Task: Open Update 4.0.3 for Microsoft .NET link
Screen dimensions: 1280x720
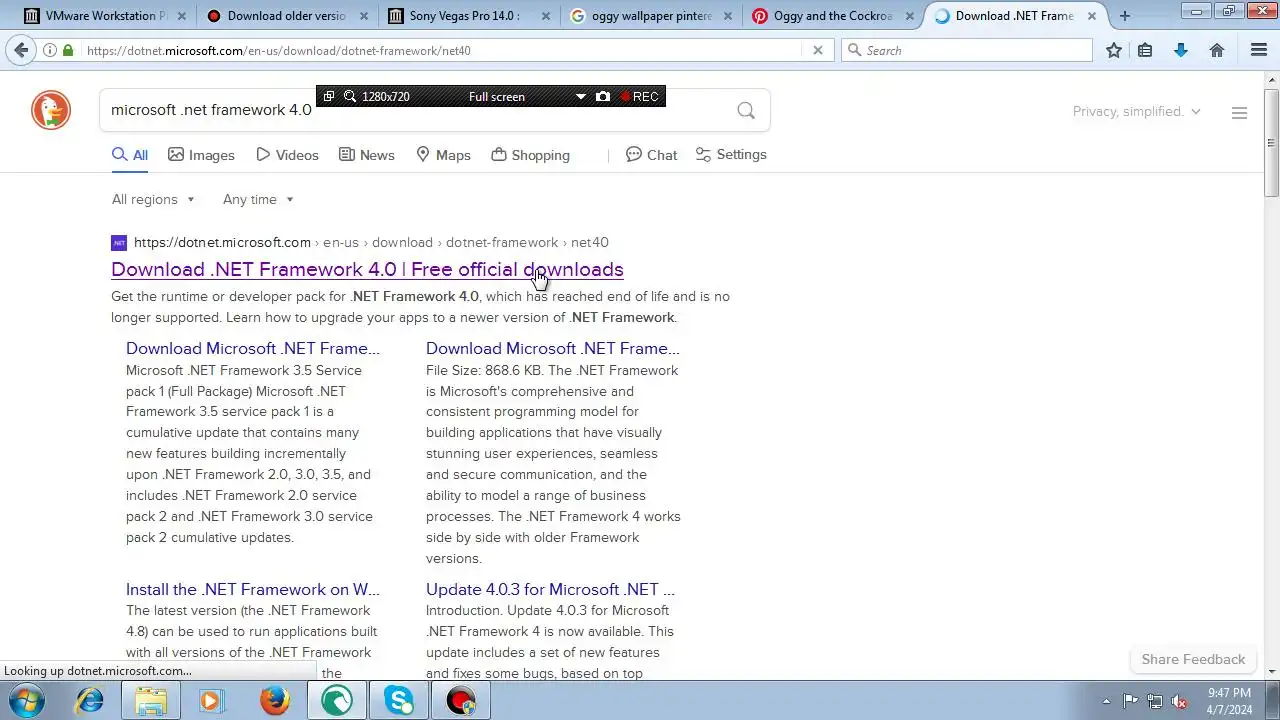Action: pos(550,589)
